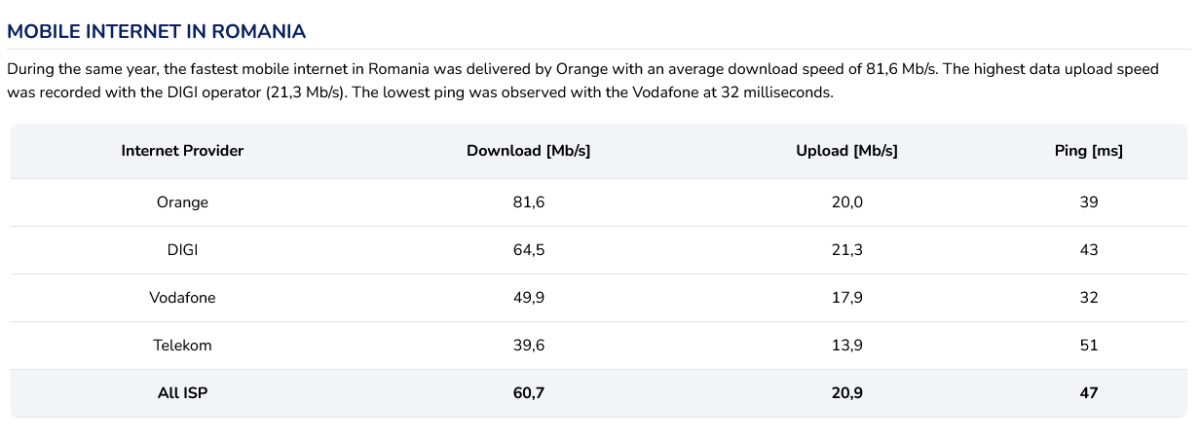Pick the ping cell showing 43 for DIGI
This screenshot has height=439, width=1200.
[1089, 250]
